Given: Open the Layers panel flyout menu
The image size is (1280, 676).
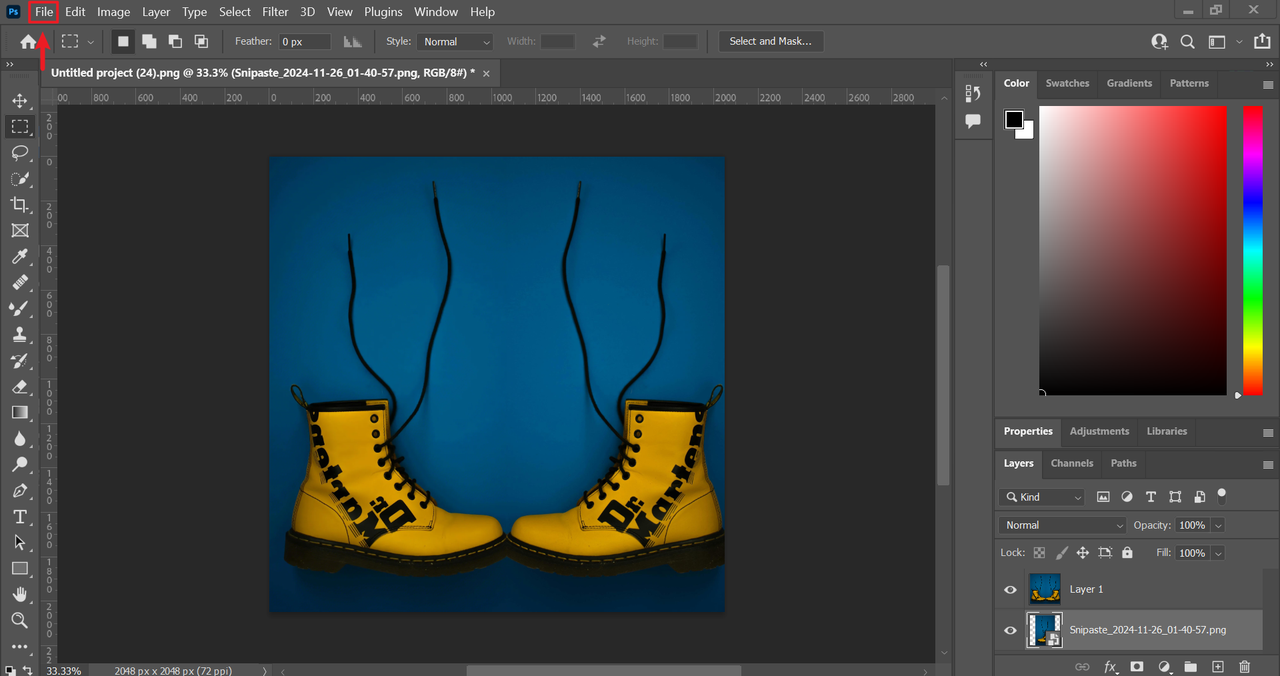Looking at the screenshot, I should [x=1268, y=464].
